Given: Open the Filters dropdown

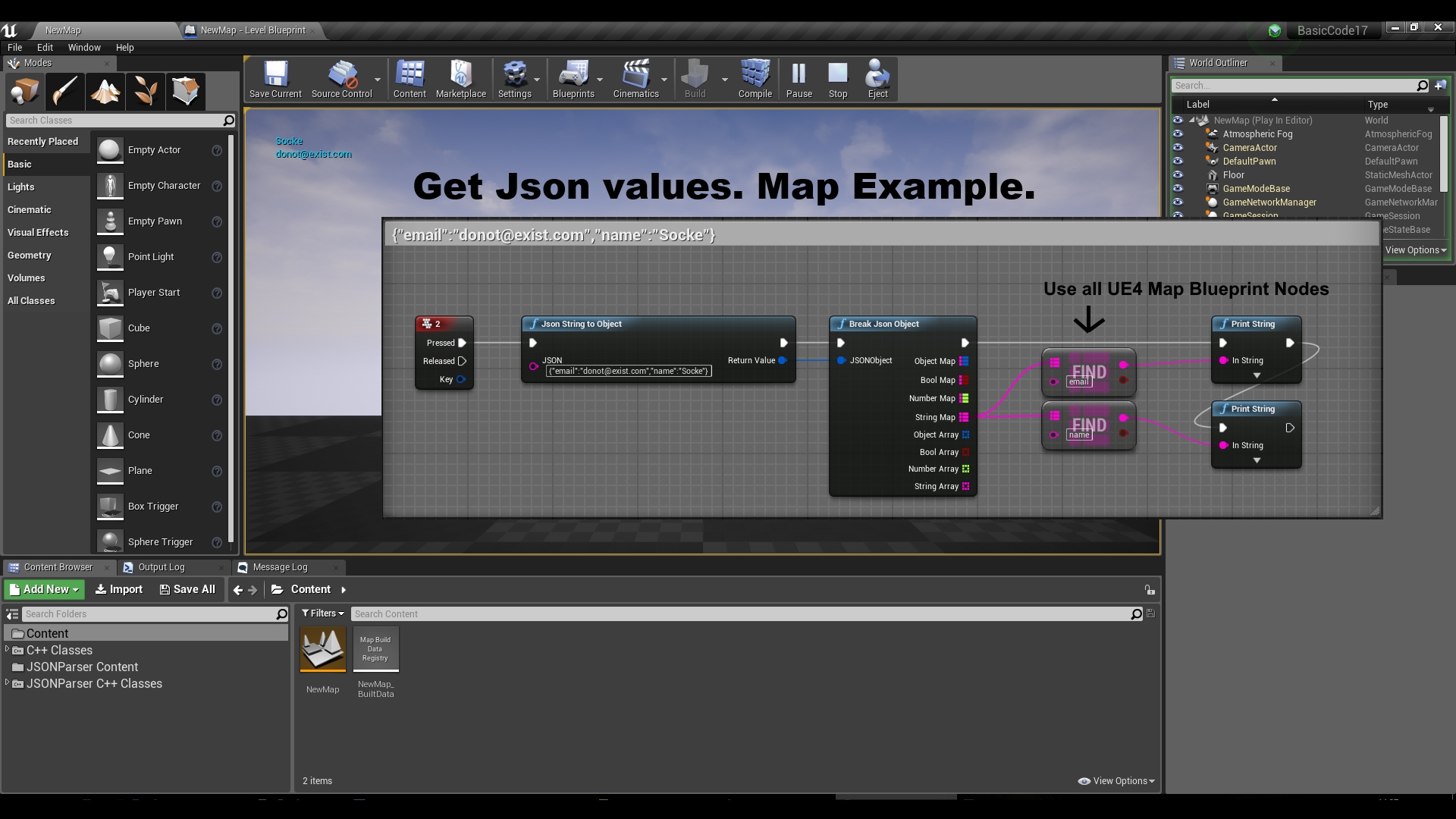Looking at the screenshot, I should 323,613.
